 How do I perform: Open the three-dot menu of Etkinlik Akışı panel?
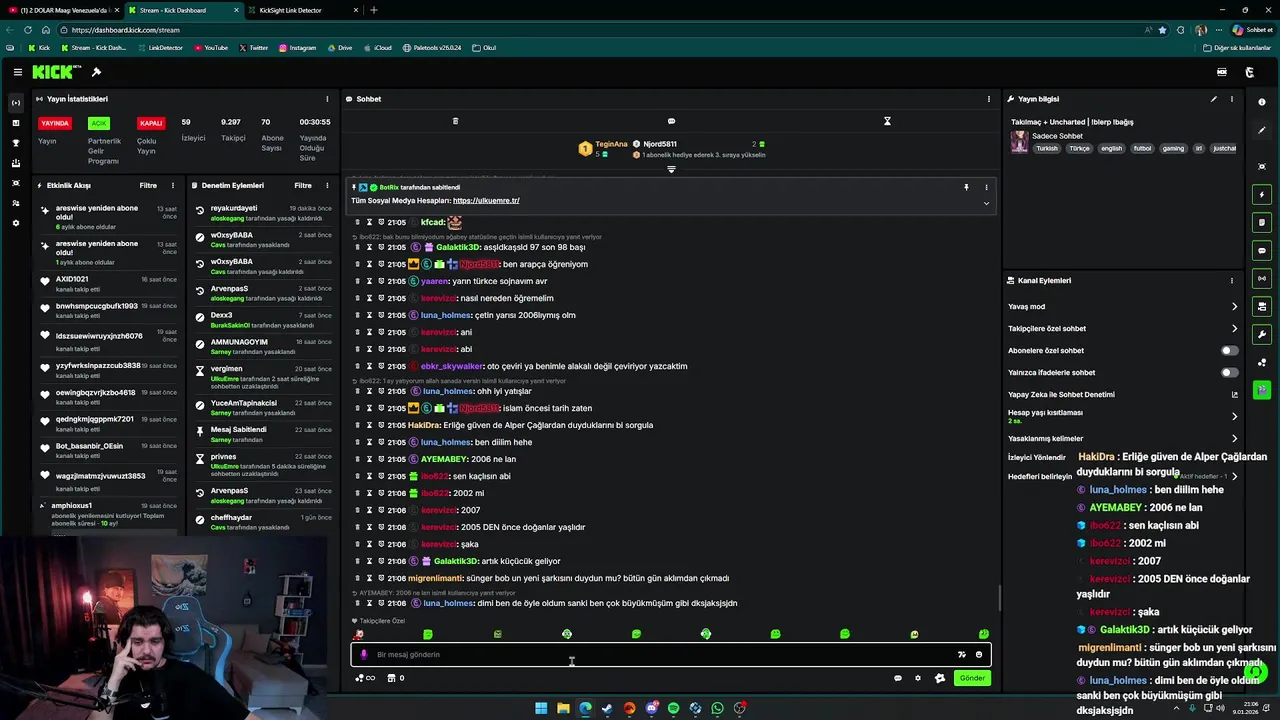pyautogui.click(x=172, y=185)
